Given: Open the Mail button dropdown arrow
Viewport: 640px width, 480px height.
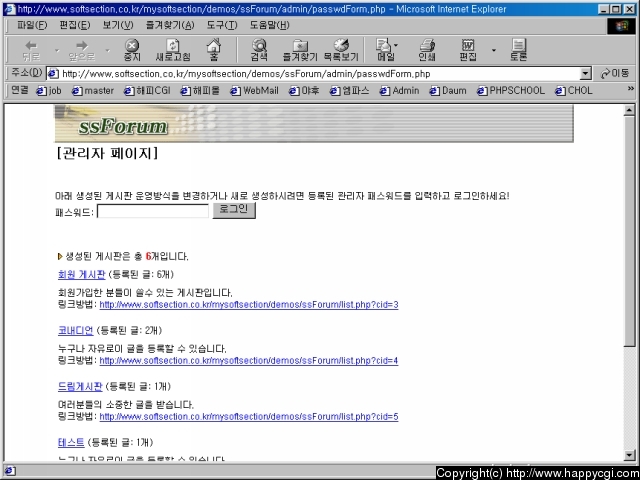Looking at the screenshot, I should [396, 45].
